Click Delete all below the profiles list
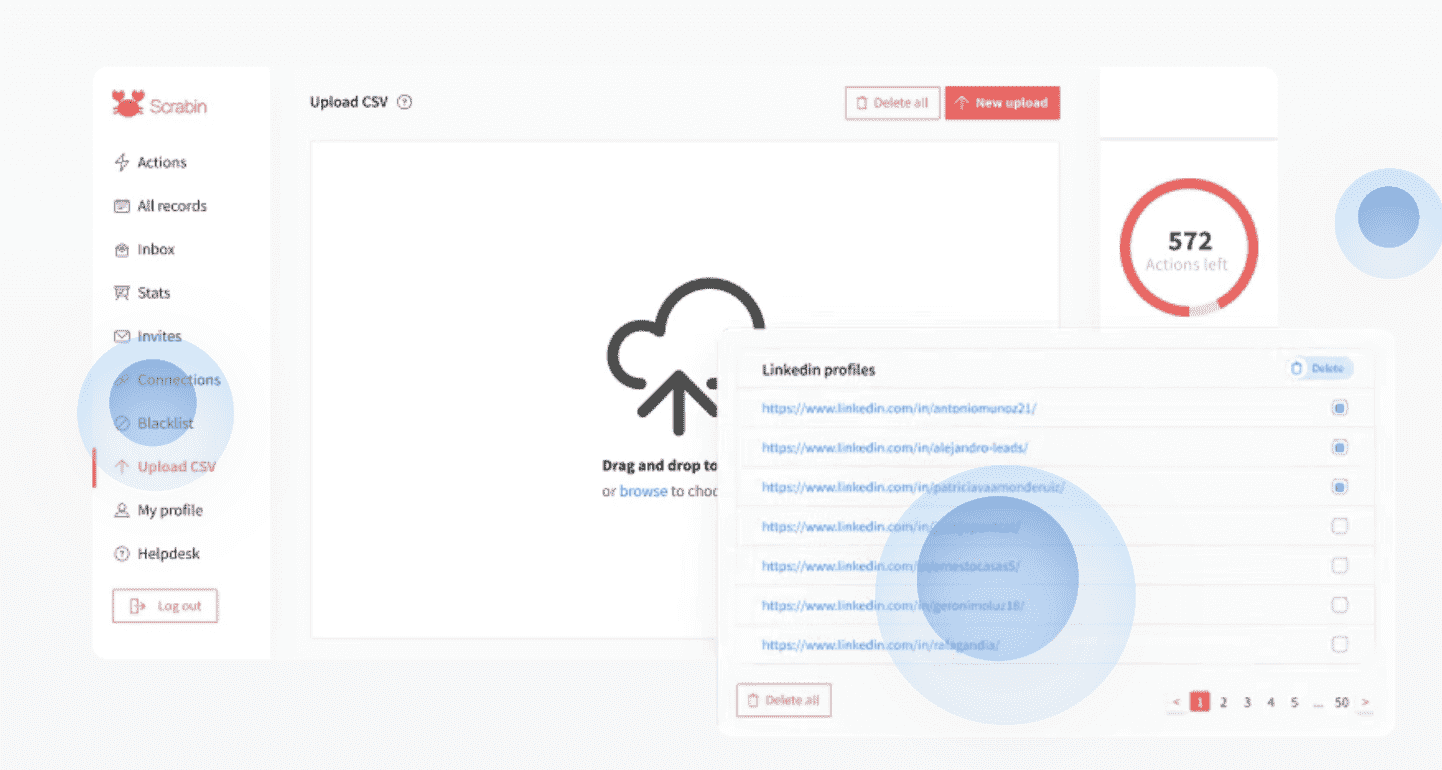Screen dimensions: 1442x770 click(783, 700)
